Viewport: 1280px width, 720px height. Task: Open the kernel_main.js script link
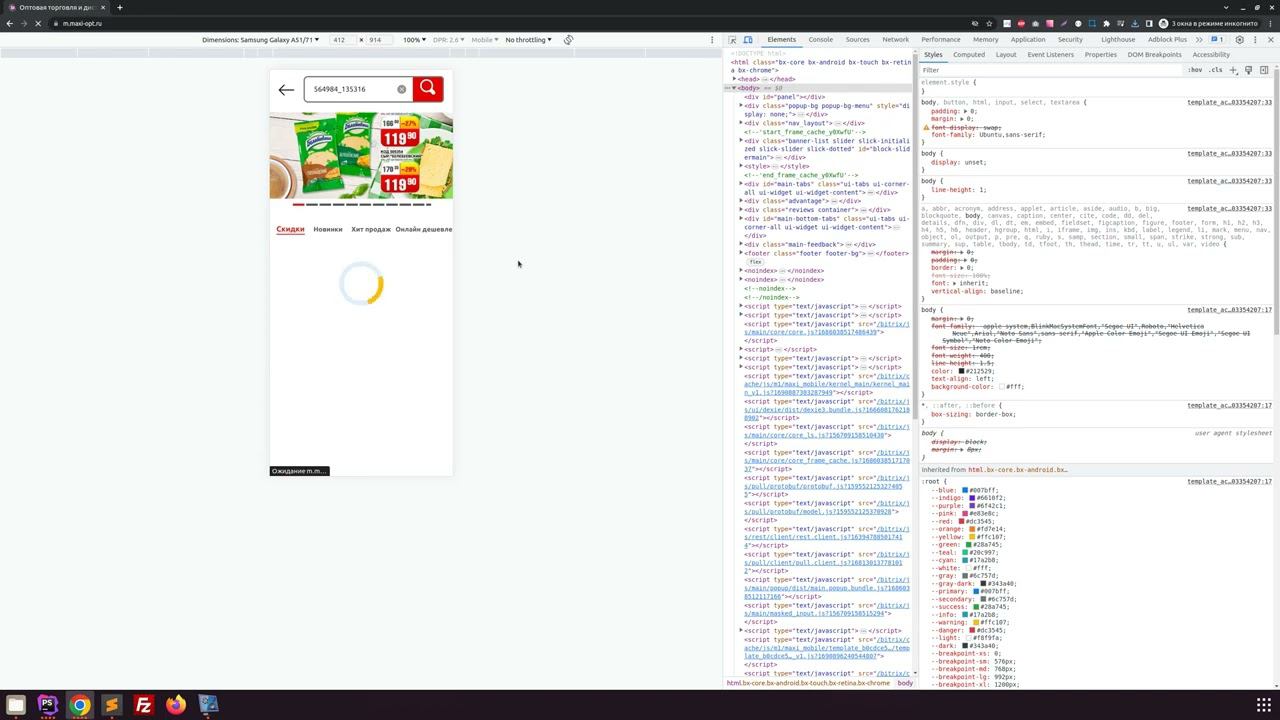(x=826, y=384)
